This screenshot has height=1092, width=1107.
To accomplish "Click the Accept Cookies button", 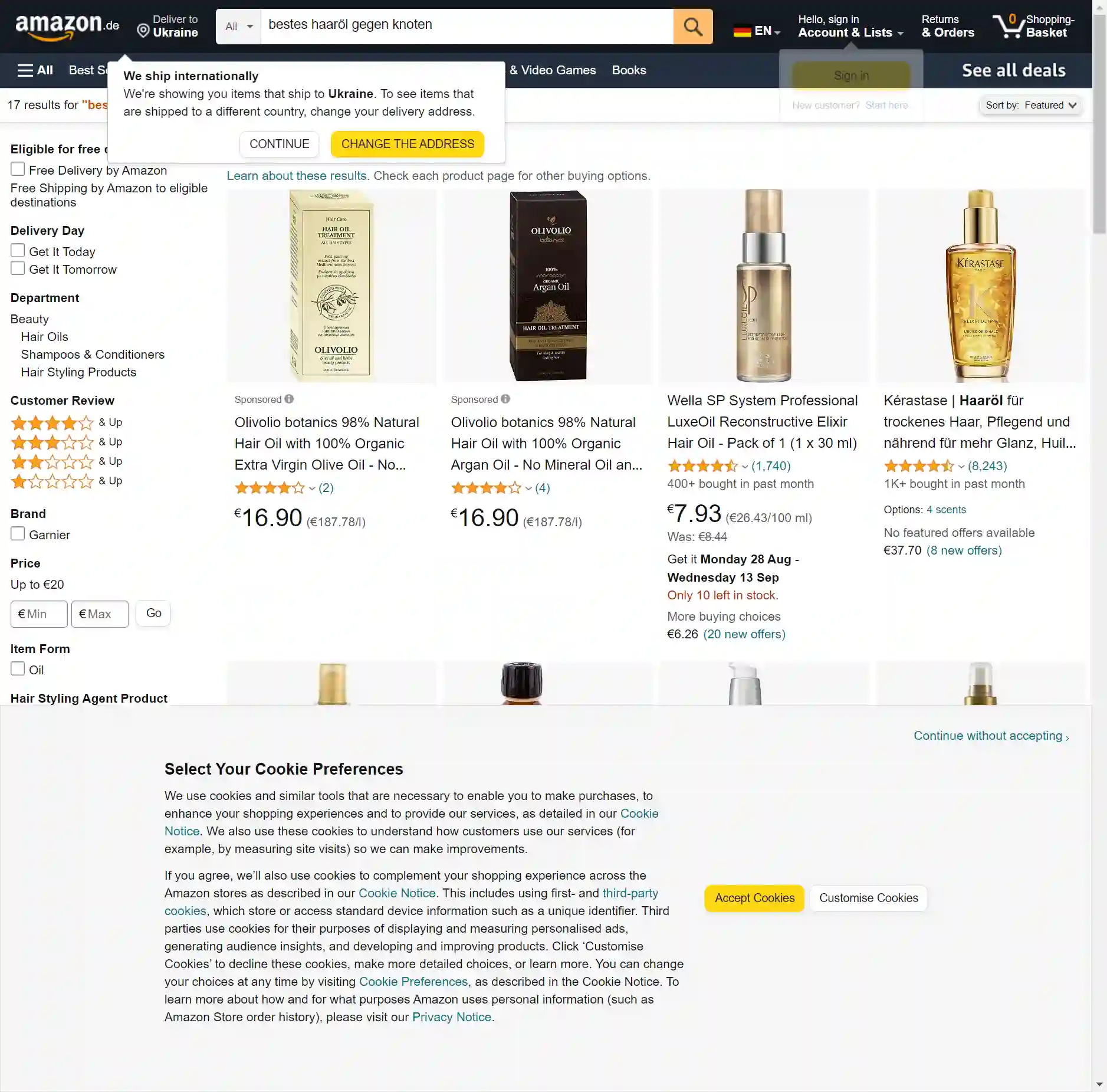I will click(x=754, y=898).
